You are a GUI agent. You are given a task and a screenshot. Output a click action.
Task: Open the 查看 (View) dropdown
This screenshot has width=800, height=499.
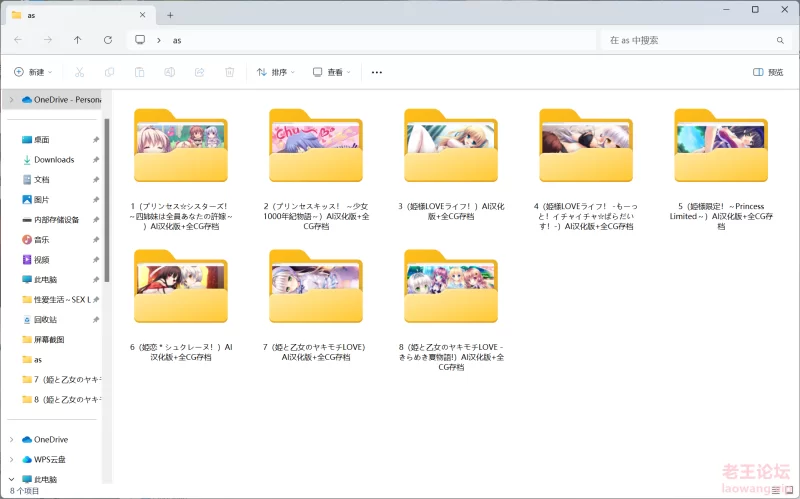point(332,72)
